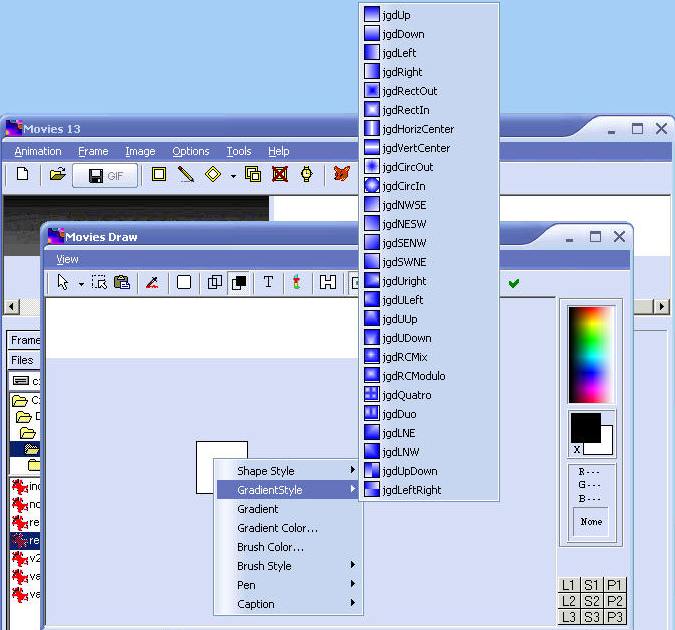Image resolution: width=675 pixels, height=630 pixels.
Task: Click the Text tool T icon
Action: point(268,283)
